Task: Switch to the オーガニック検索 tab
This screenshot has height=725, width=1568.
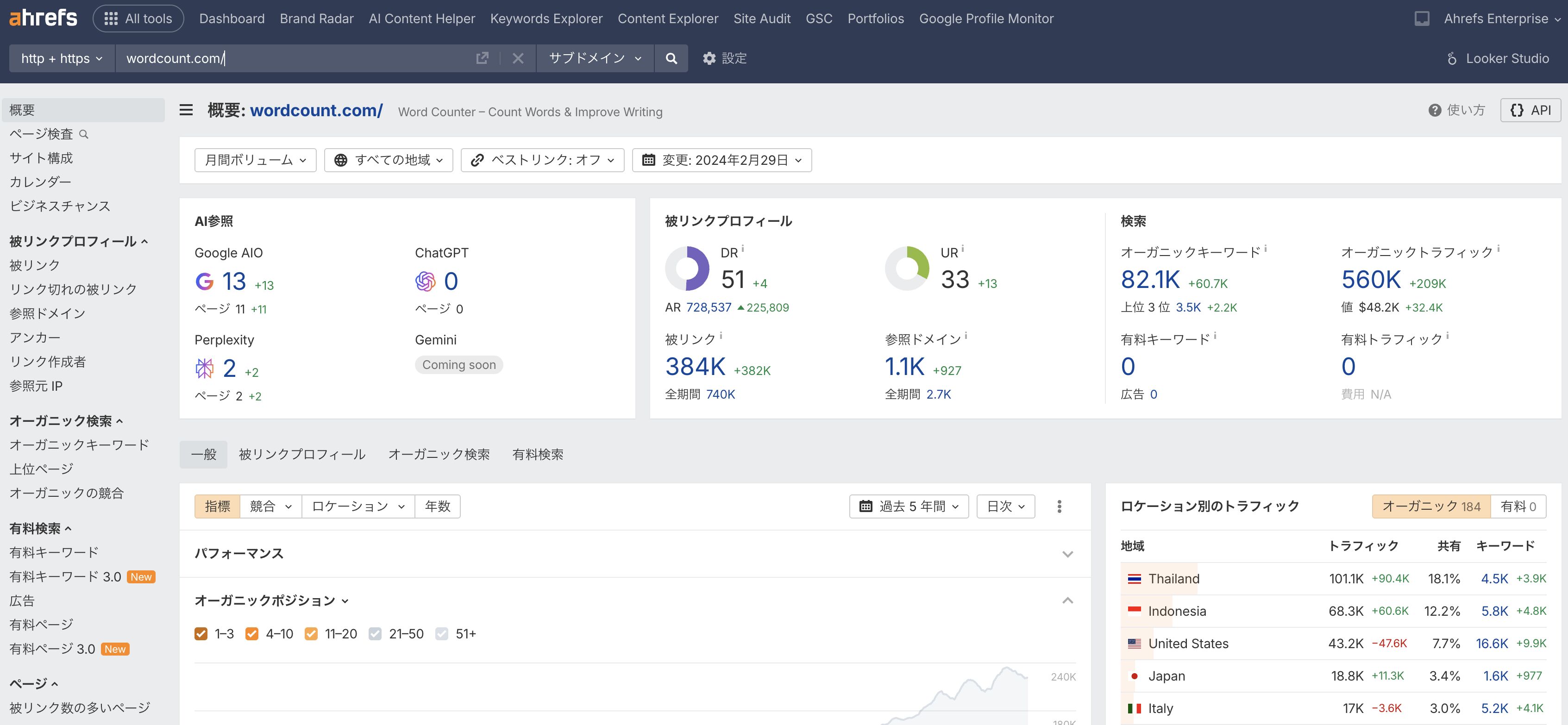Action: coord(439,455)
